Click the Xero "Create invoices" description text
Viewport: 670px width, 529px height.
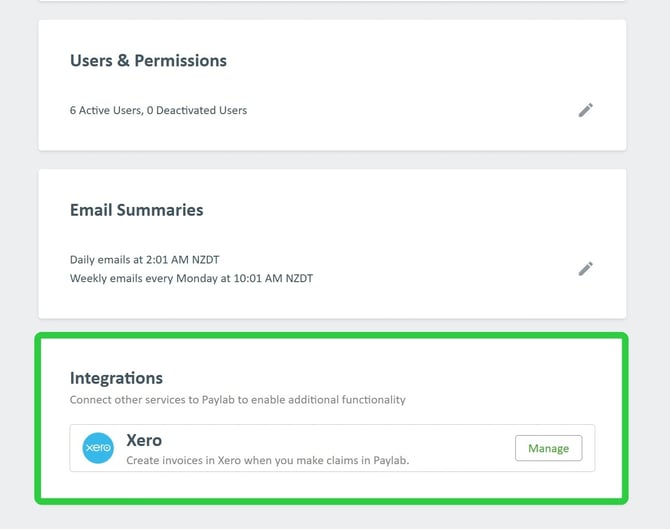(x=268, y=461)
